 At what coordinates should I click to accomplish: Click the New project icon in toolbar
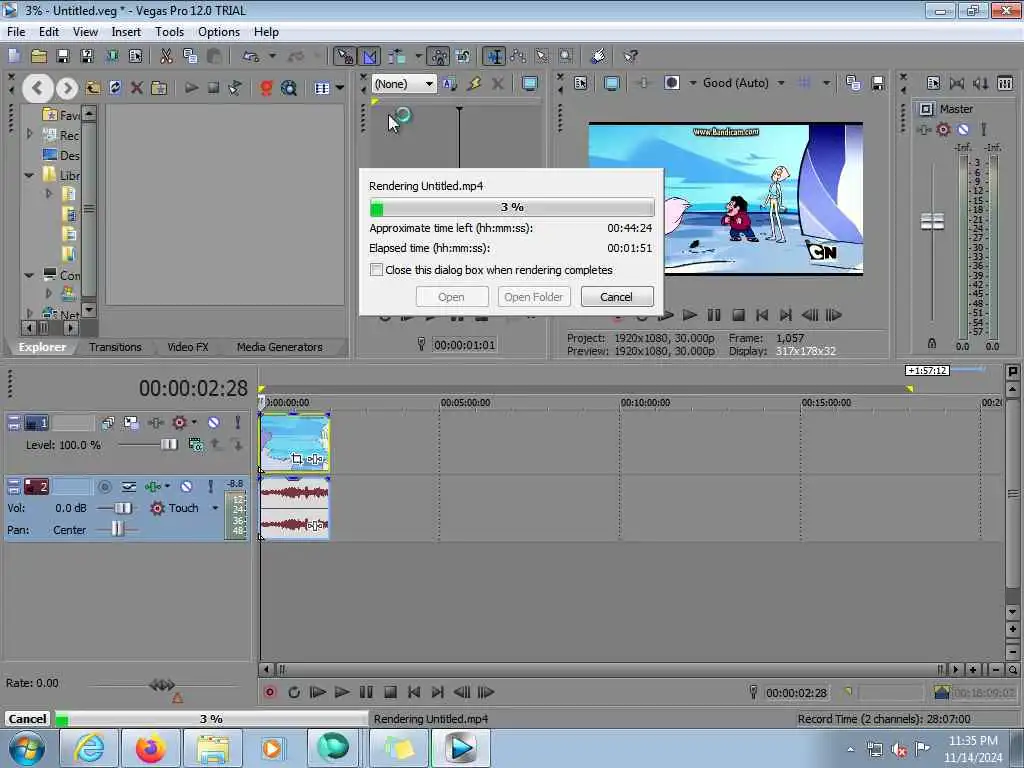pyautogui.click(x=14, y=56)
